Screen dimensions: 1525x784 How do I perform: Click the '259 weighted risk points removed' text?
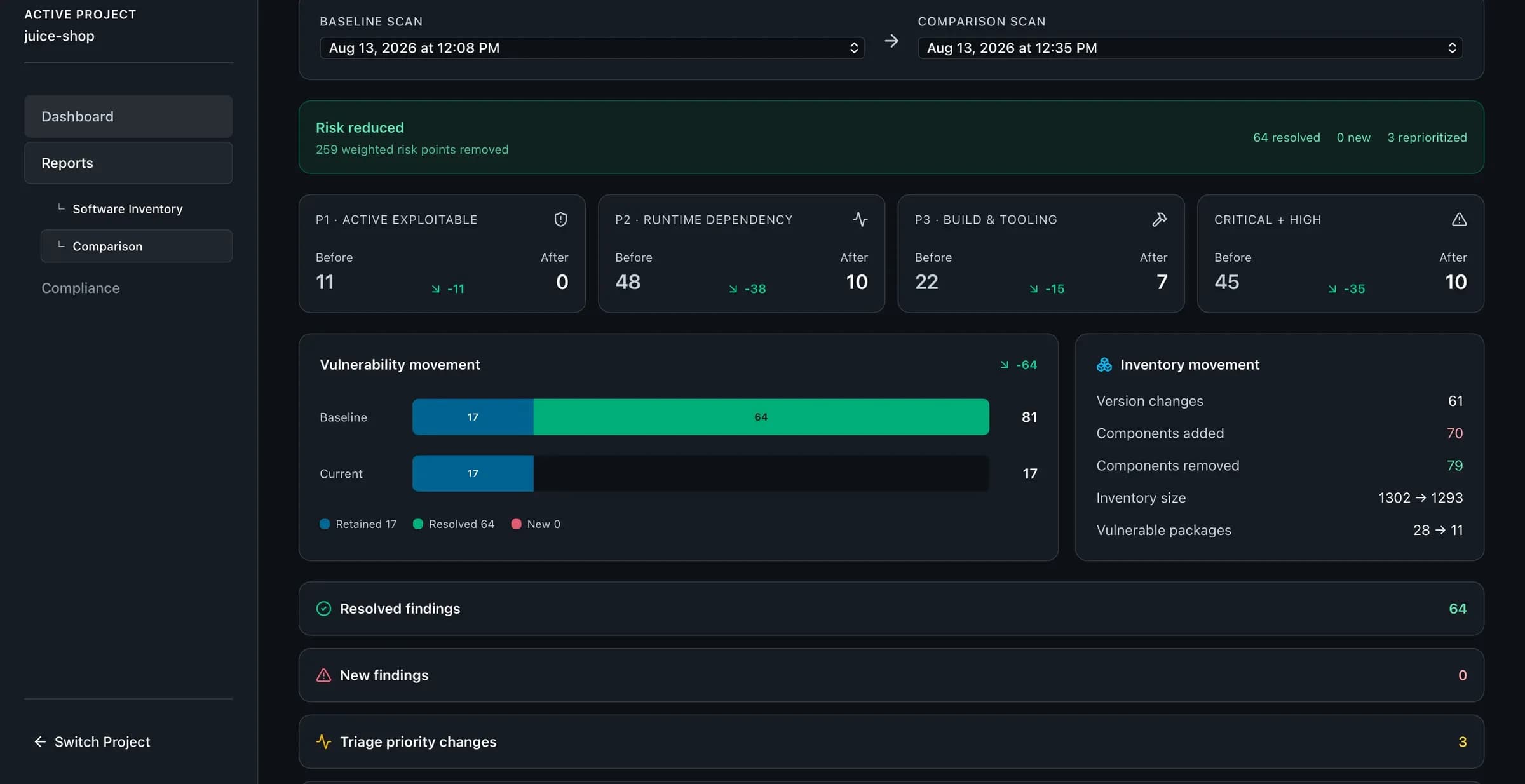tap(412, 149)
